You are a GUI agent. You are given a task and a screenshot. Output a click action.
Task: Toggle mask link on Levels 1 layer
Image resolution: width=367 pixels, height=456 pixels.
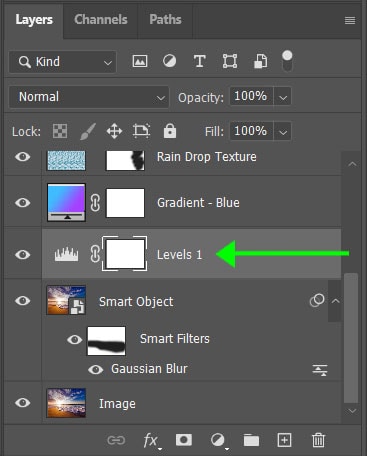[x=95, y=254]
